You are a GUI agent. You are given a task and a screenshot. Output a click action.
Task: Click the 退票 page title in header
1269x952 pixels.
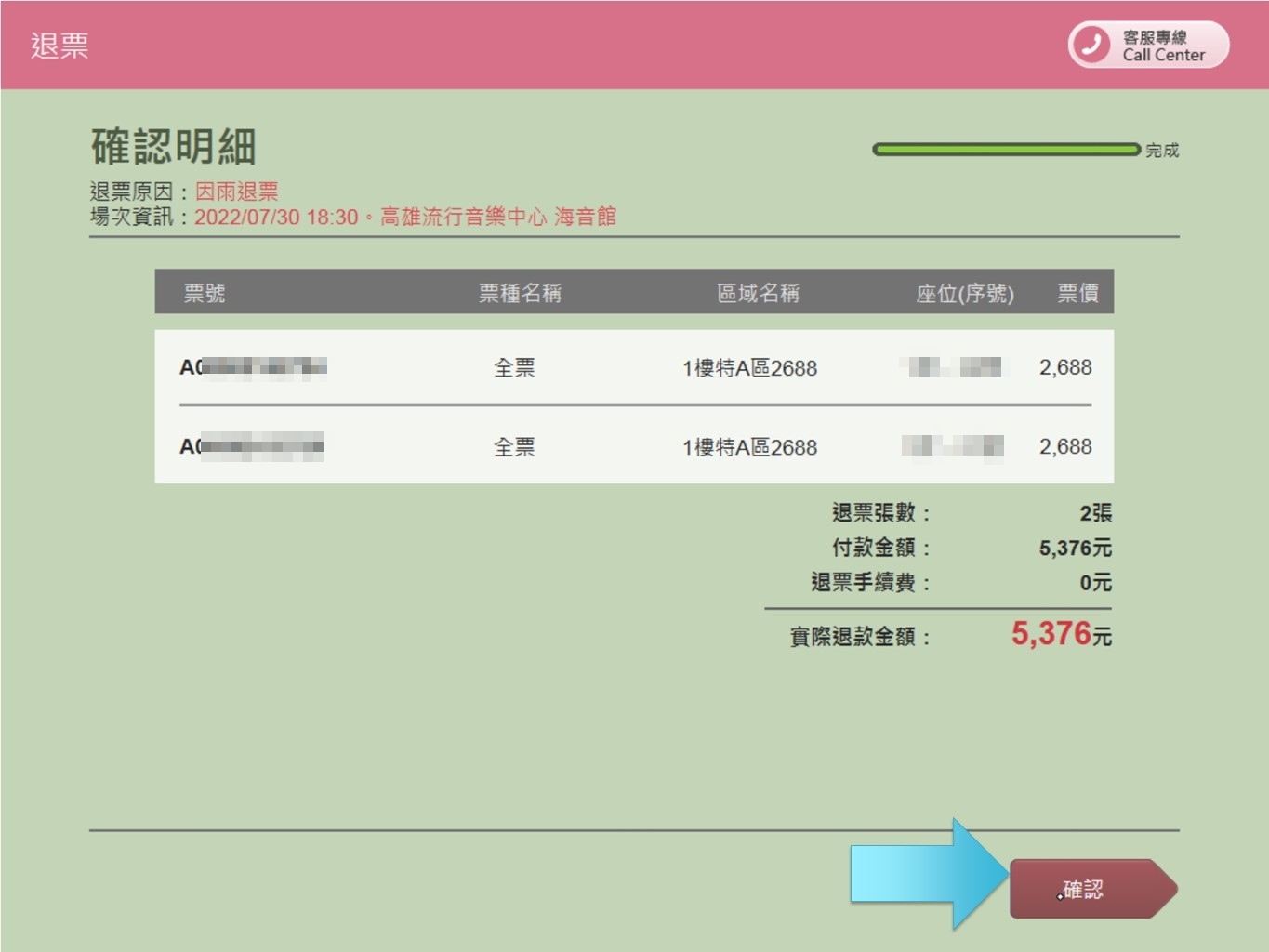point(59,46)
